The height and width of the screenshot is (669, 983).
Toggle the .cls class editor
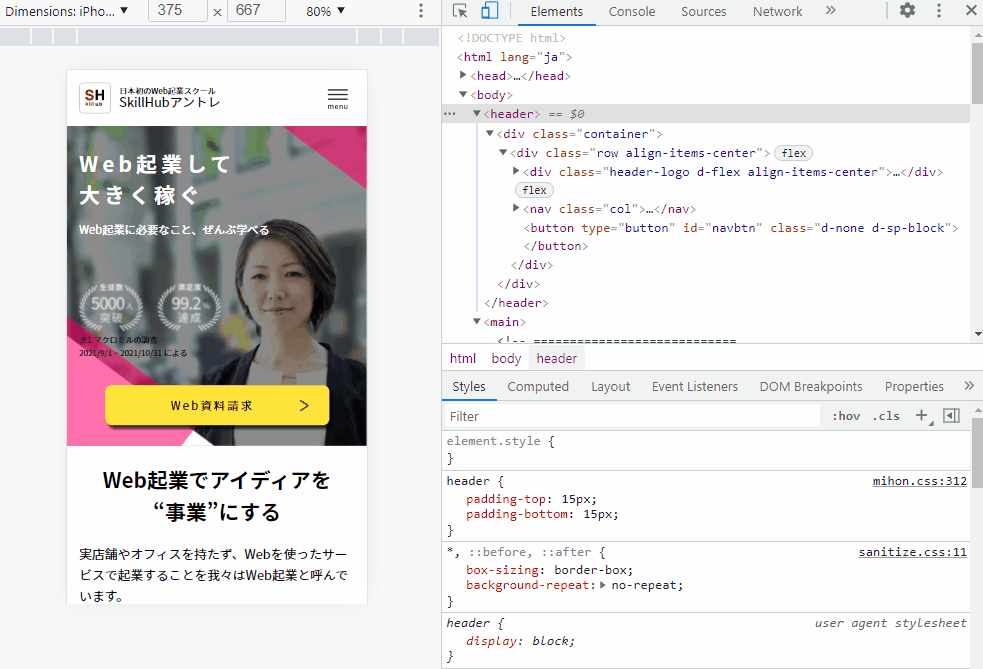coord(886,416)
